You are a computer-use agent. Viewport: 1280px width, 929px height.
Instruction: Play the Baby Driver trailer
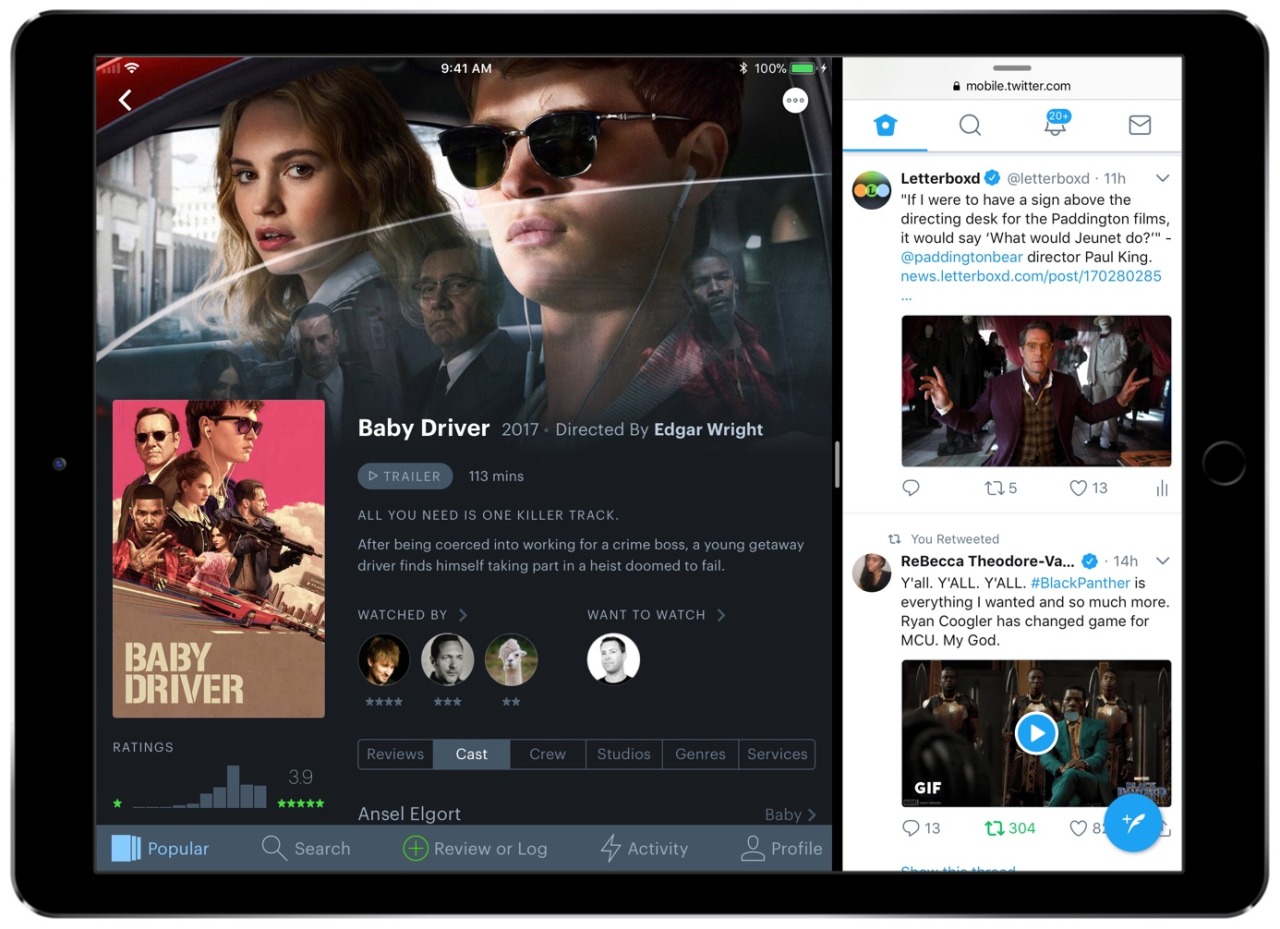[x=405, y=476]
